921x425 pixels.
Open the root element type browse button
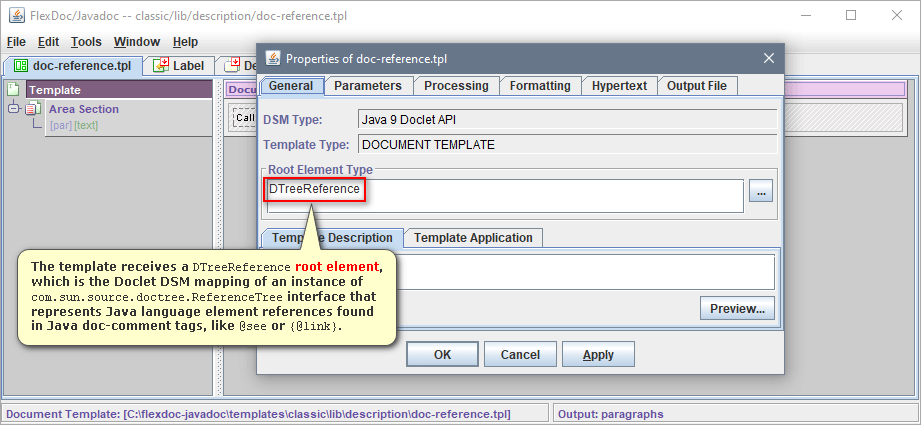pos(761,191)
